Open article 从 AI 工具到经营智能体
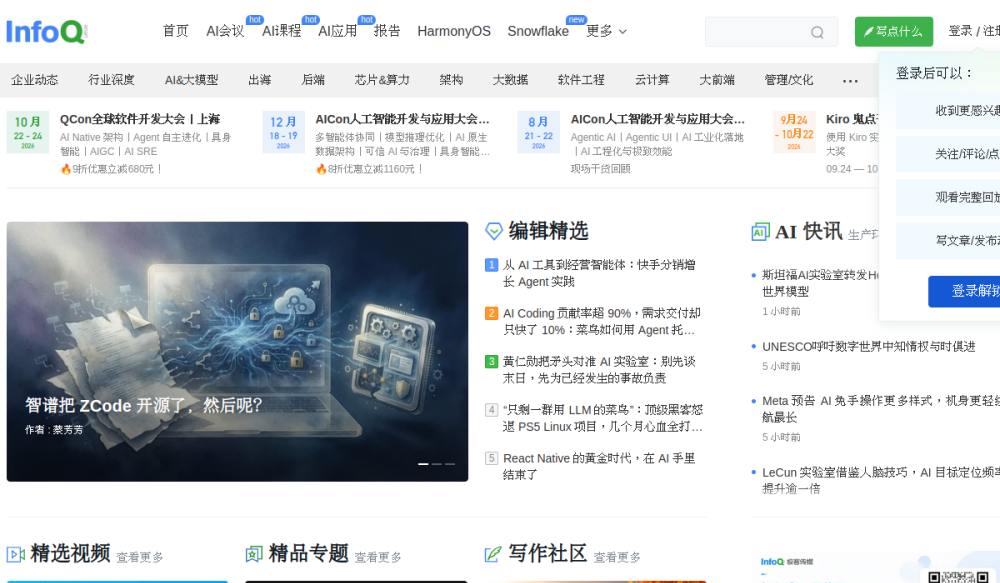Screen dimensions: 1000x583 click(x=599, y=273)
